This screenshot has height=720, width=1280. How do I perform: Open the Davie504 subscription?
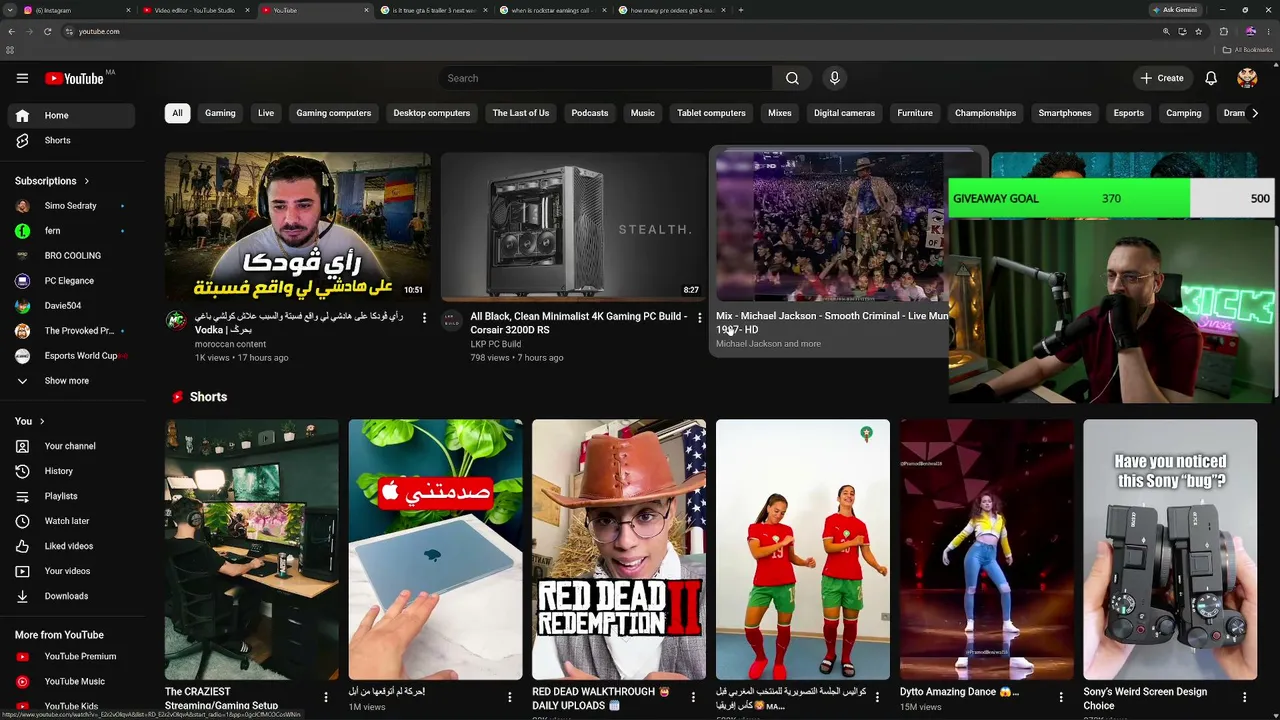click(x=70, y=306)
